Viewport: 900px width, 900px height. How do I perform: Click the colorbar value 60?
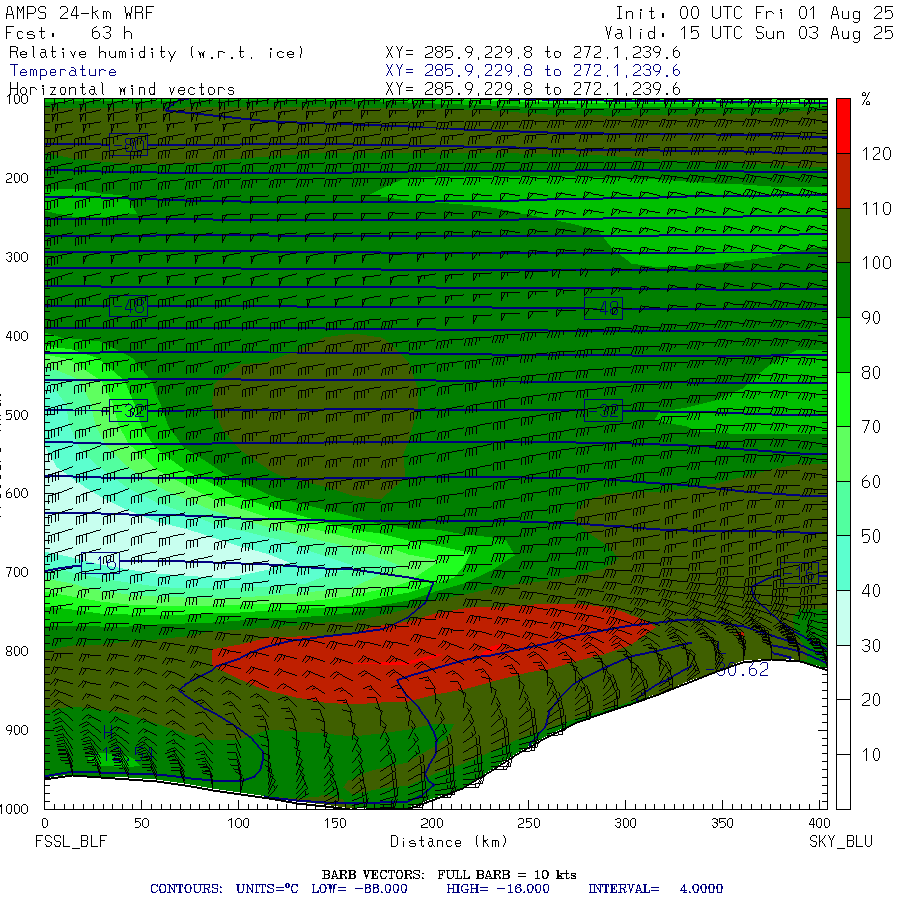(x=871, y=482)
